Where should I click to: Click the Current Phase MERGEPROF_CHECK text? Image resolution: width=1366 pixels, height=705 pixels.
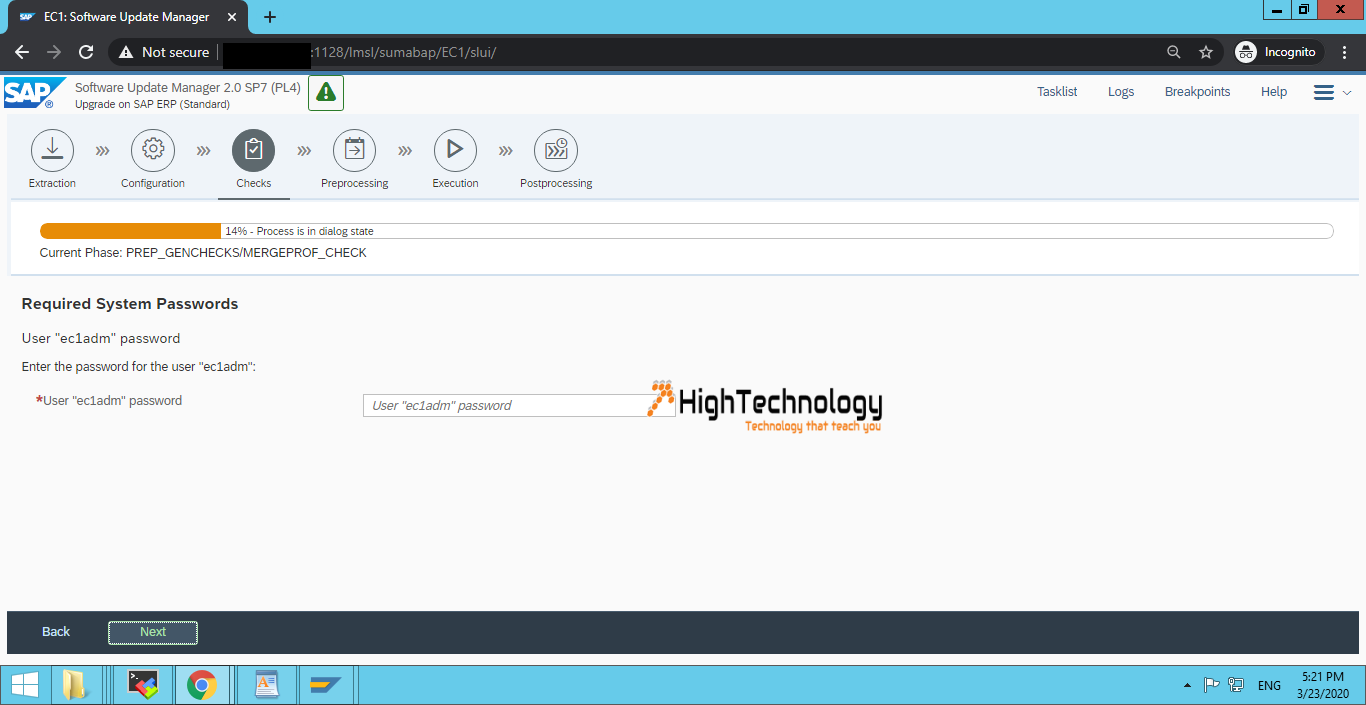point(203,253)
